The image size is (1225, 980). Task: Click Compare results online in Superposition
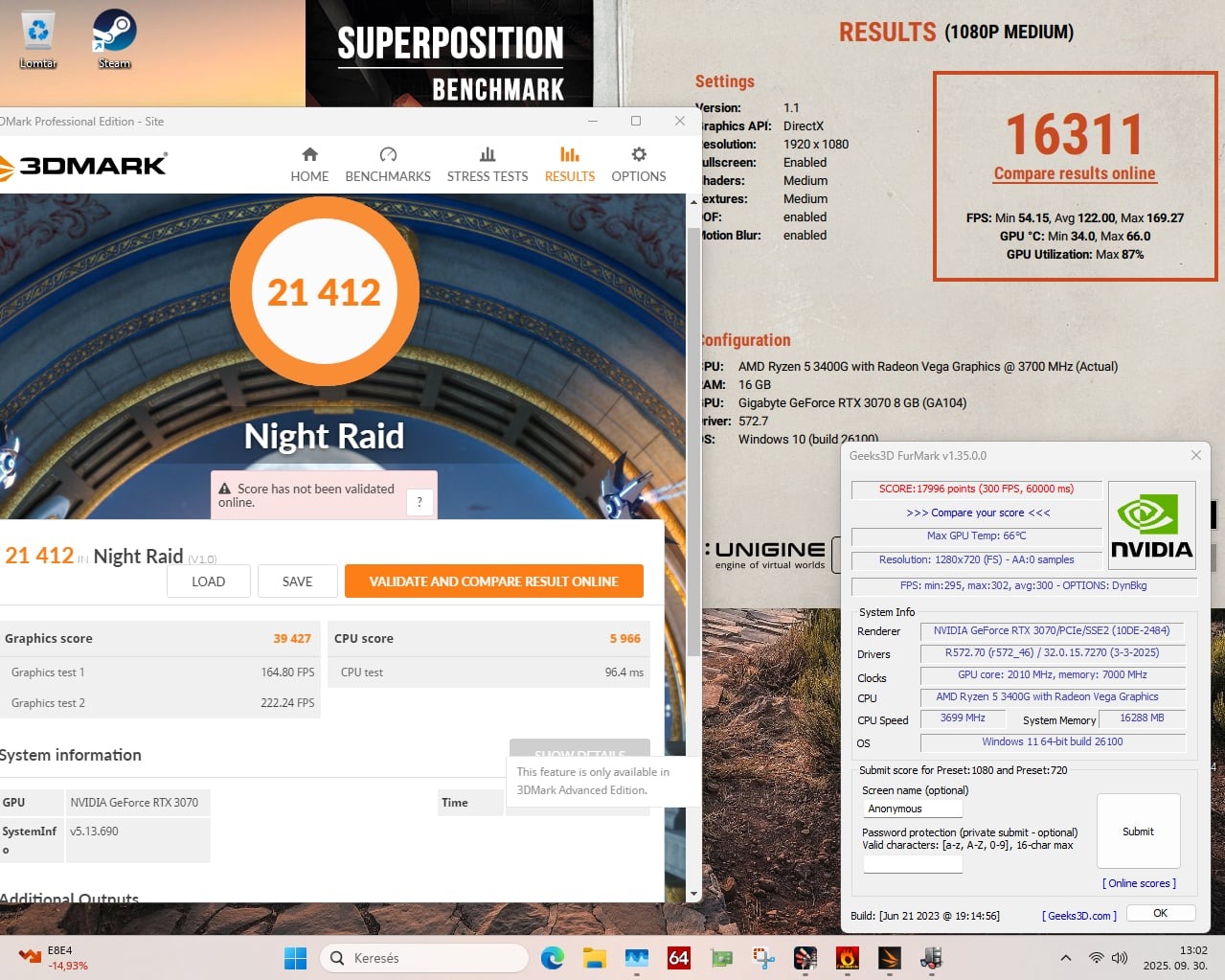pos(1075,173)
